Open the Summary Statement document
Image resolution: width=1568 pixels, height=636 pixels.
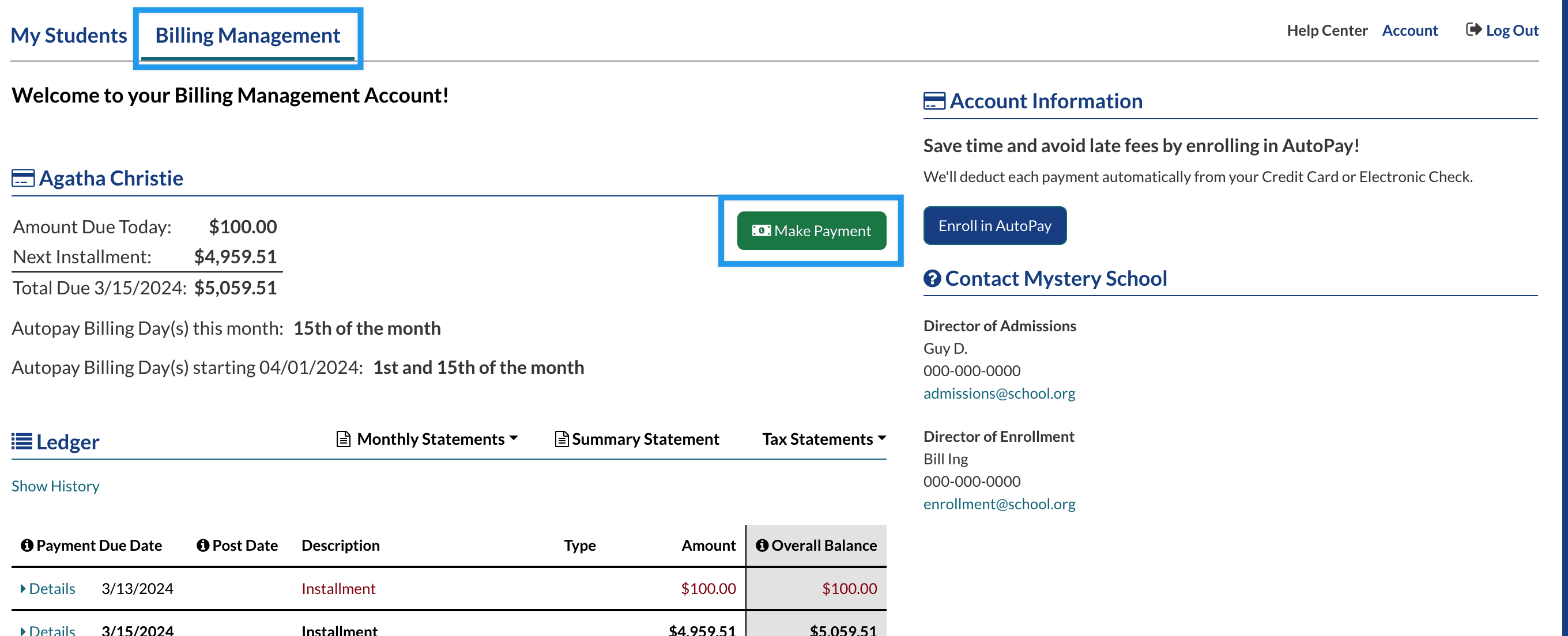coord(638,439)
